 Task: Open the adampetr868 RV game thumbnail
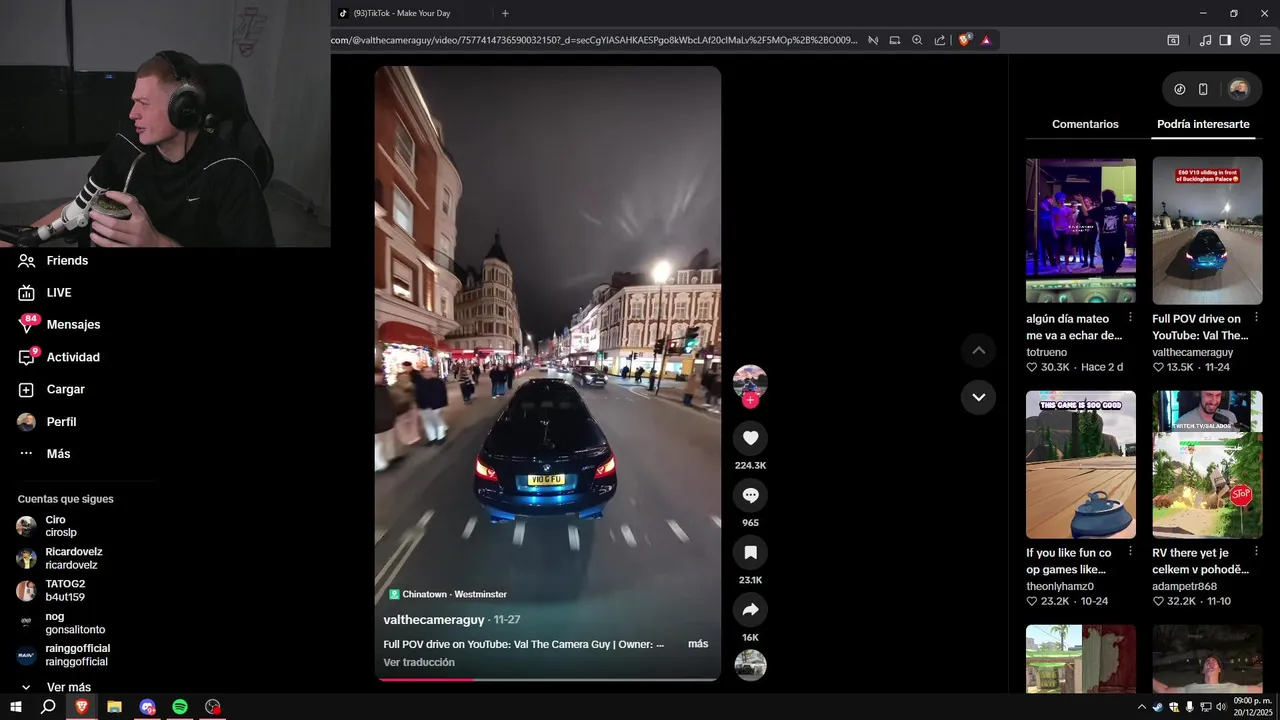pos(1207,465)
